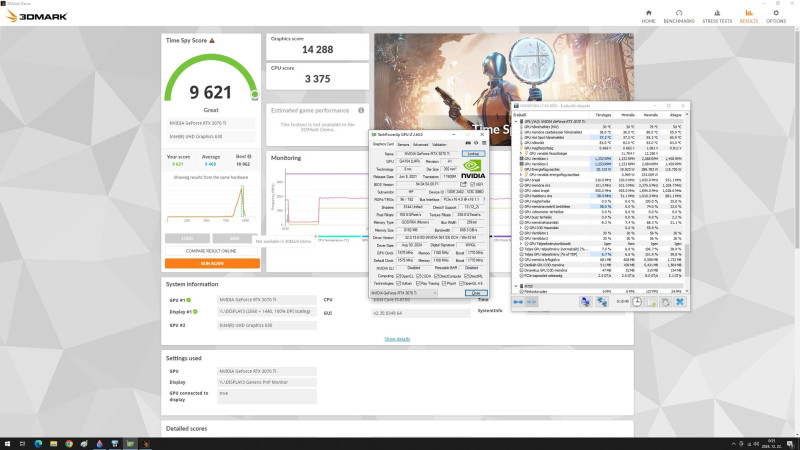Image resolution: width=800 pixels, height=450 pixels.
Task: Click the GPU-Z screenshot camera icon
Action: click(468, 143)
